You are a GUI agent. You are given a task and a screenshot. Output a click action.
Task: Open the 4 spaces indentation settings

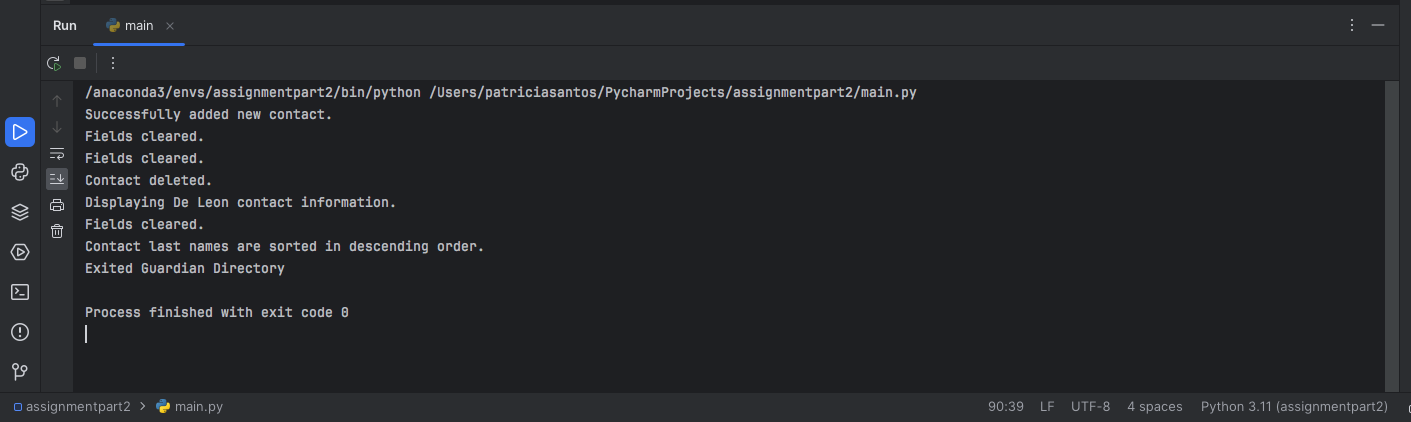tap(1155, 407)
